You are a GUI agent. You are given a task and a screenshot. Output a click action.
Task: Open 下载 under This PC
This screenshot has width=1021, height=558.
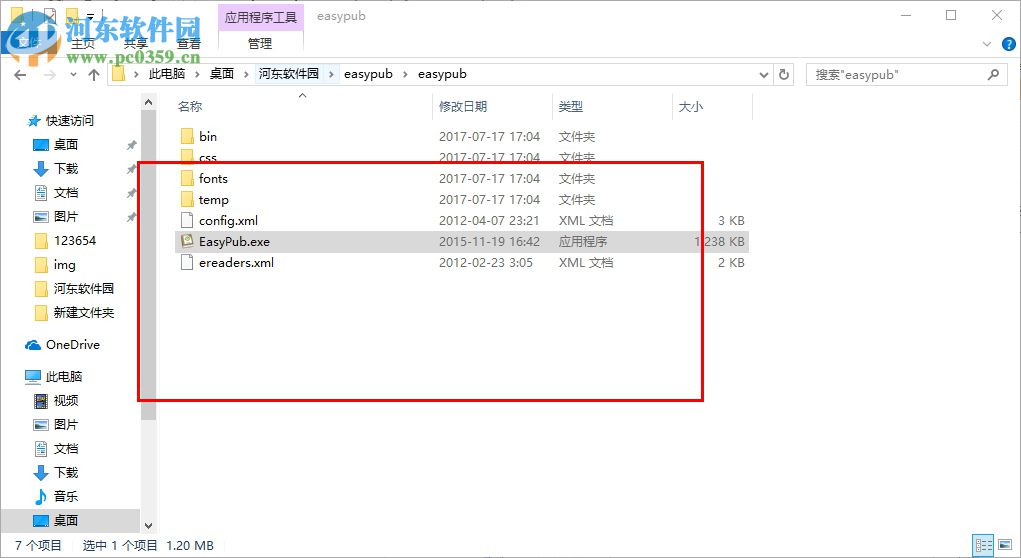click(66, 472)
